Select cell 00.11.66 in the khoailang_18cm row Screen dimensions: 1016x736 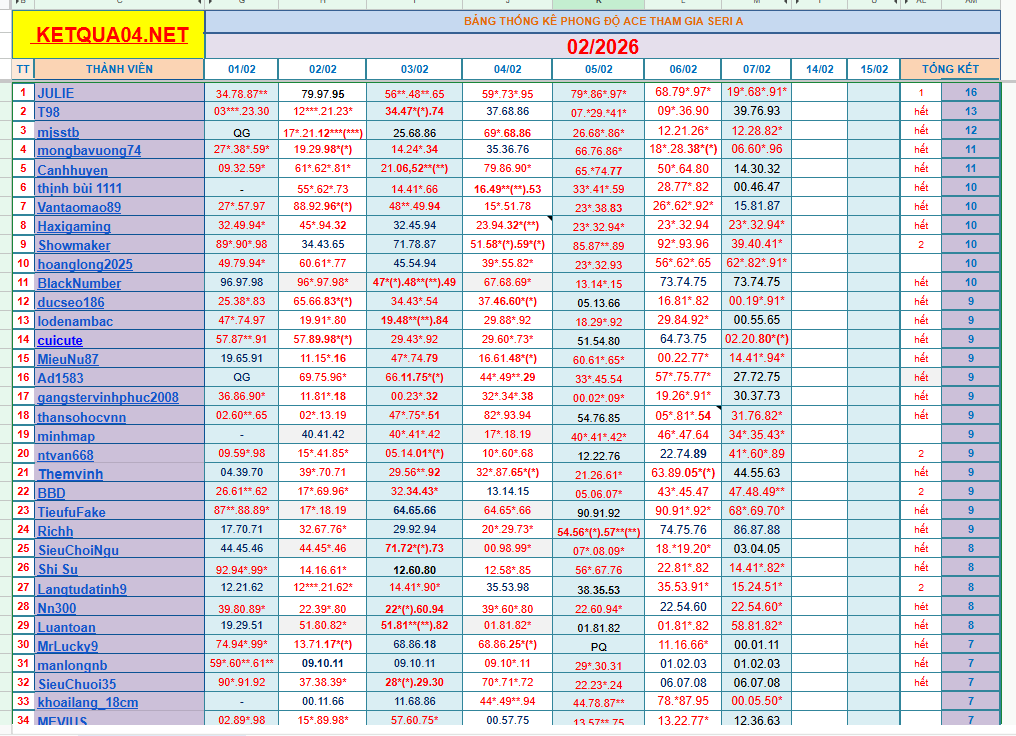[322, 702]
